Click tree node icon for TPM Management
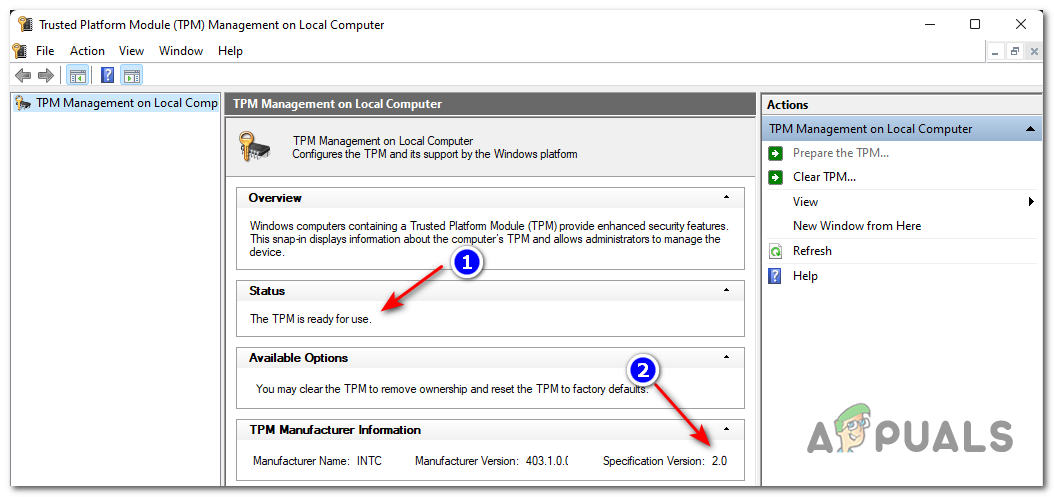The height and width of the screenshot is (497, 1054). (x=23, y=104)
